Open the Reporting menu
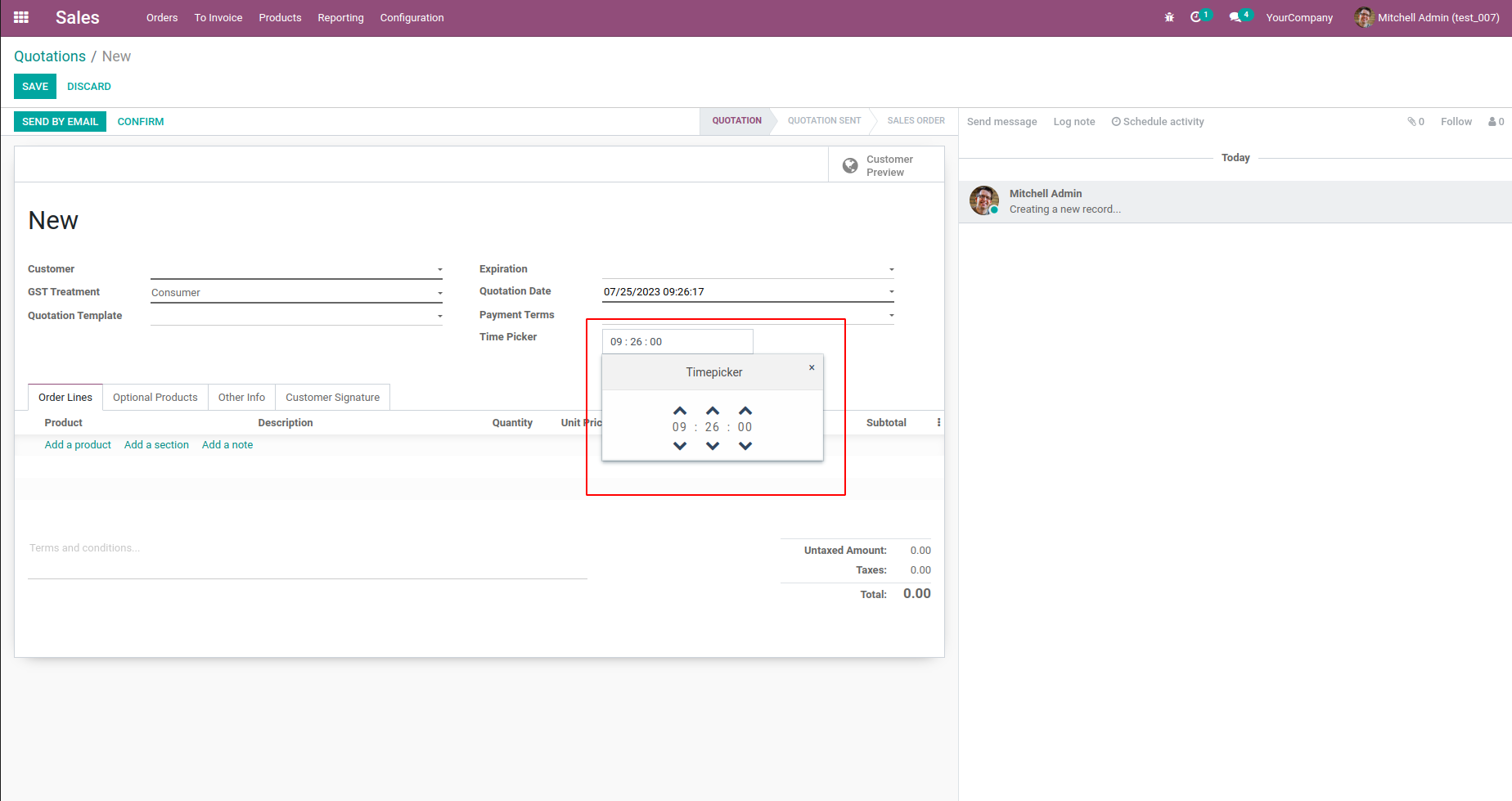 340,17
